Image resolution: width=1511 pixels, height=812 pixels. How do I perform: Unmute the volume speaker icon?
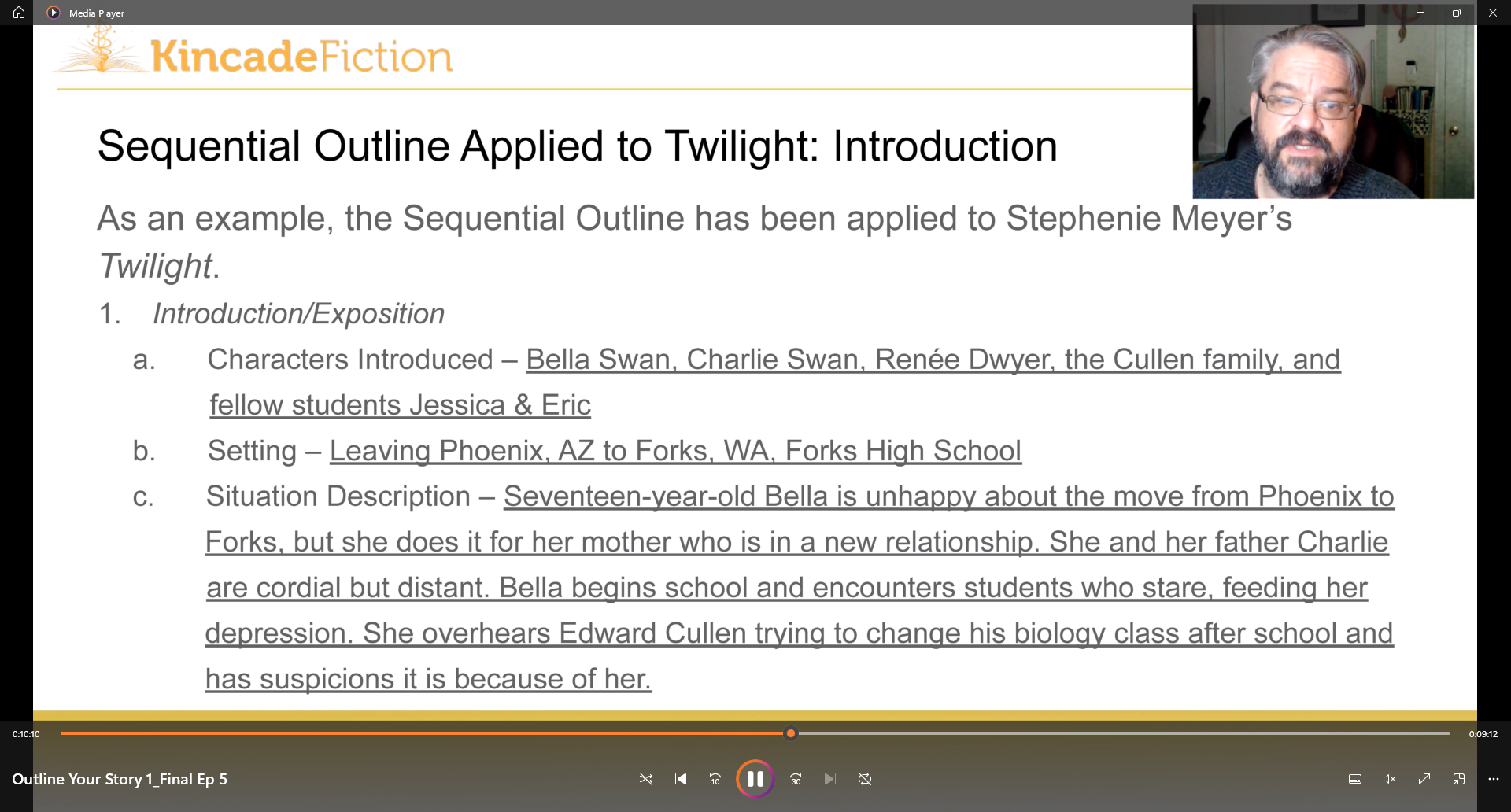tap(1390, 779)
